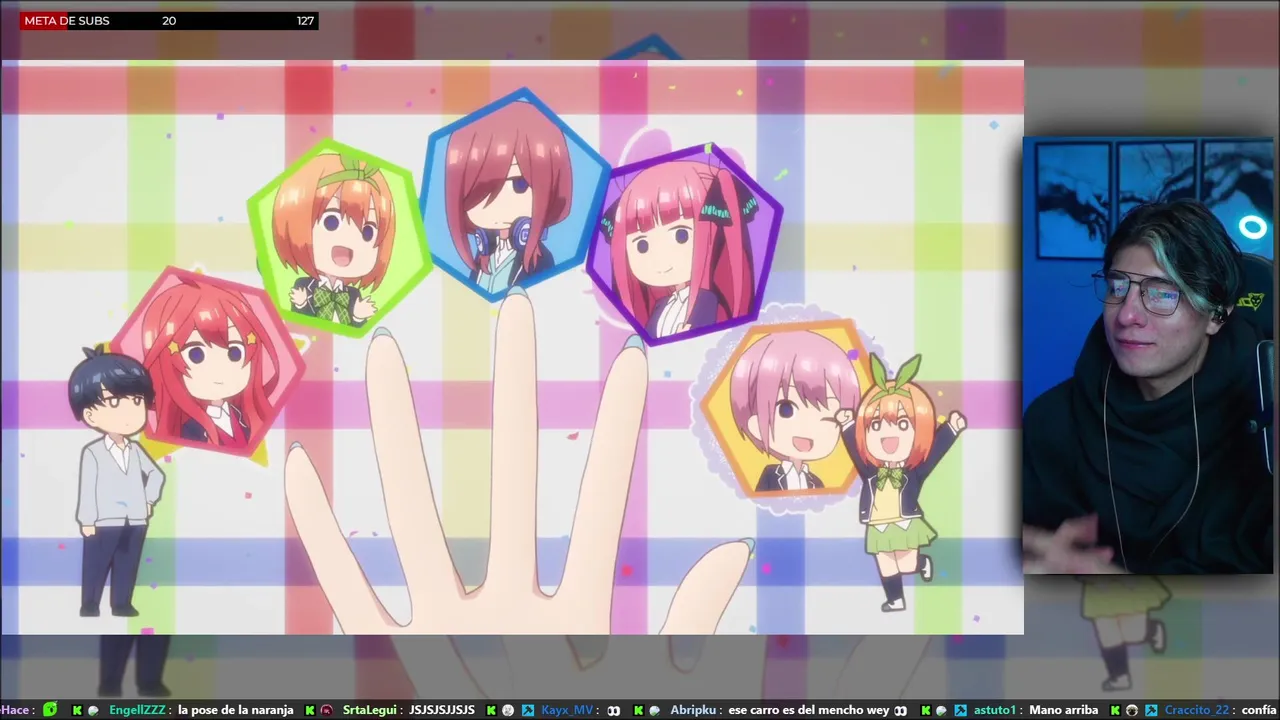Click the sub goal progress bar
Image resolution: width=1280 pixels, height=720 pixels.
169,20
